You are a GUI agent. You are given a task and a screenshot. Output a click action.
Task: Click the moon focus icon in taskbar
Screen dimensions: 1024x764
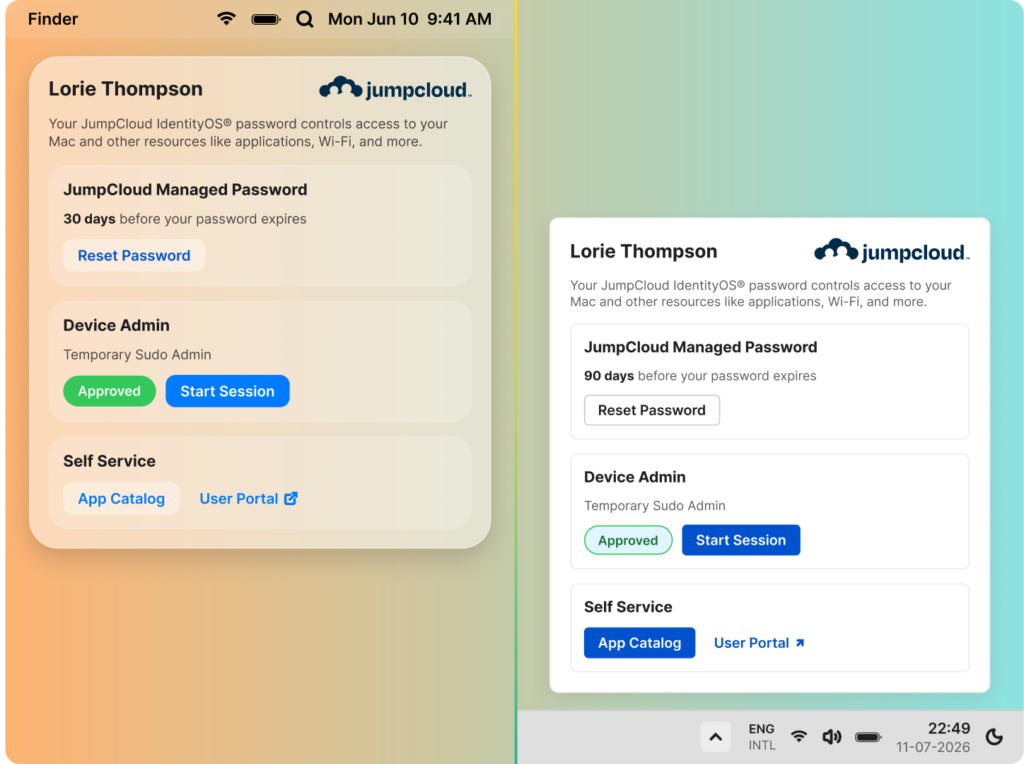pyautogui.click(x=994, y=737)
